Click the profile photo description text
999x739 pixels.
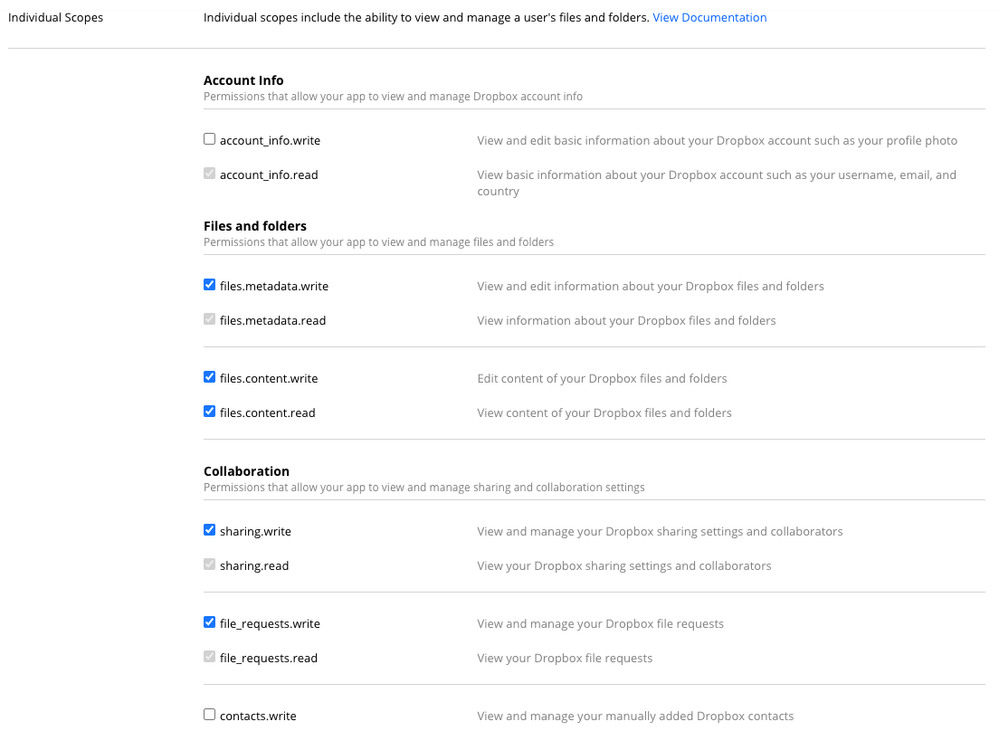point(717,141)
